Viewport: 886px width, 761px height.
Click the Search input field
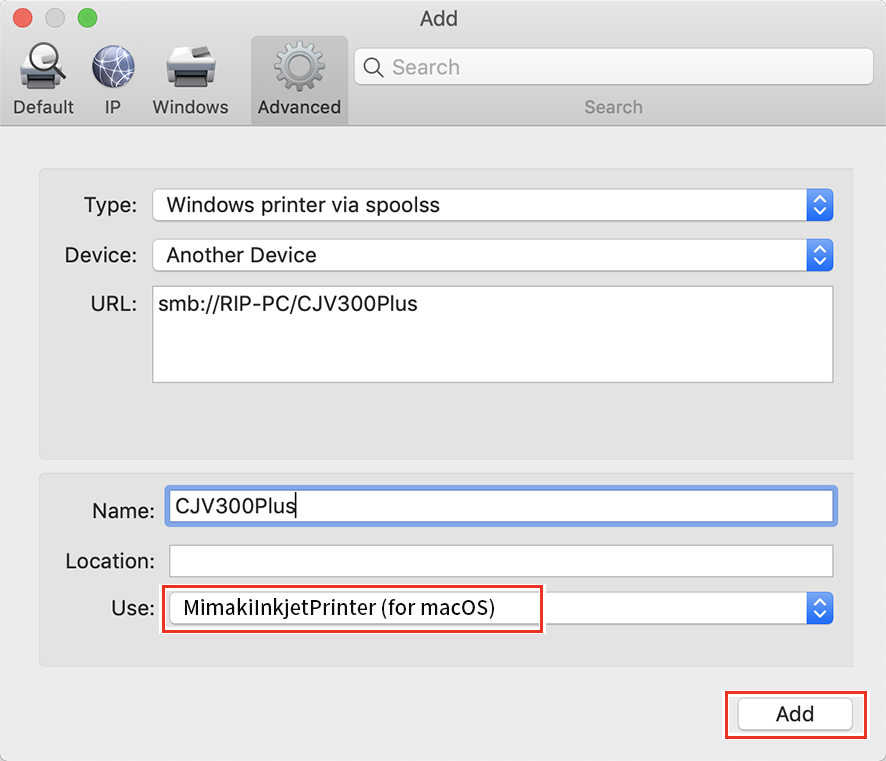coord(600,67)
